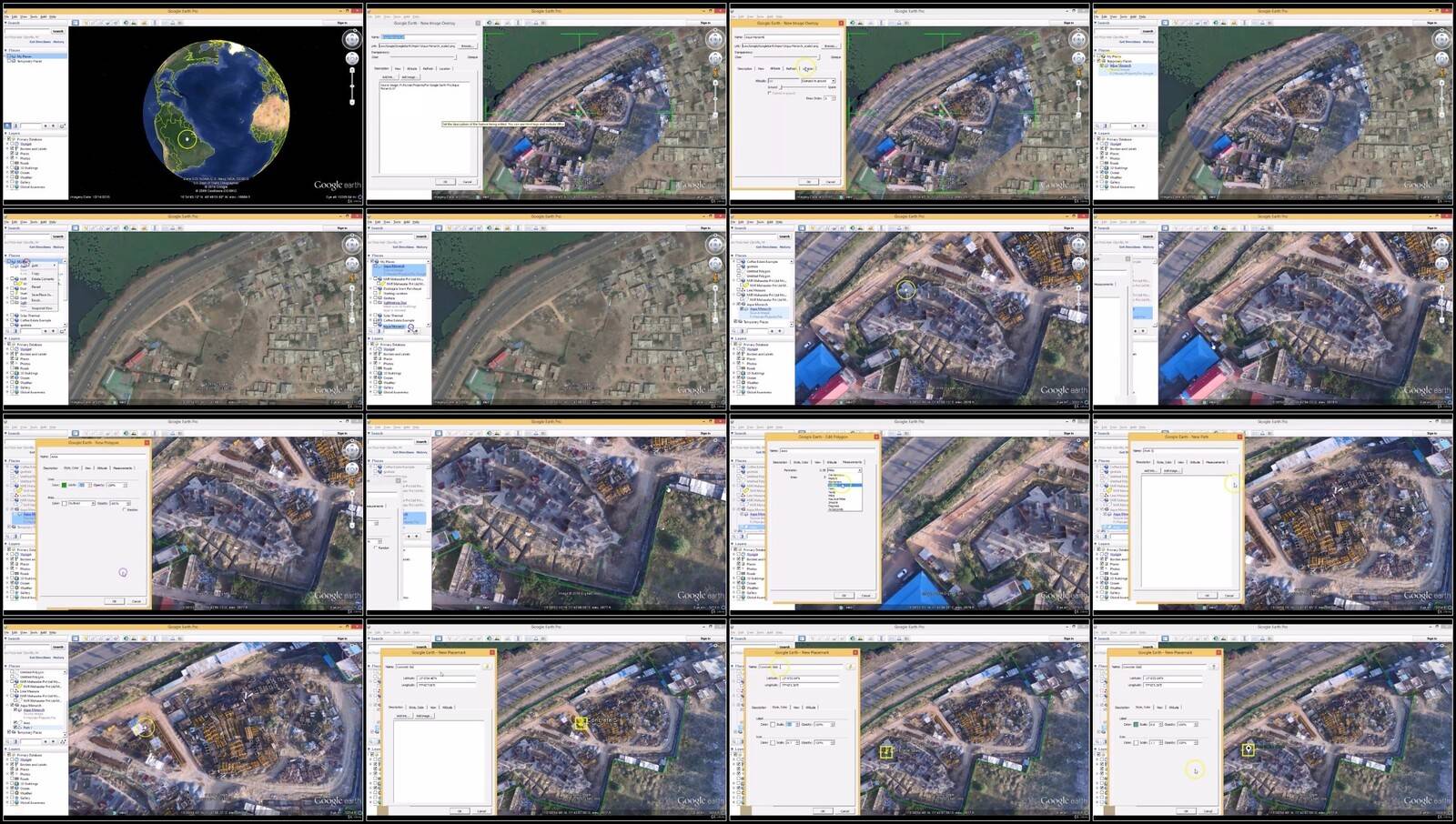Toggle Gallery layer checkbox in globe frame
Screen dimensions: 1456x824
[x=12, y=182]
